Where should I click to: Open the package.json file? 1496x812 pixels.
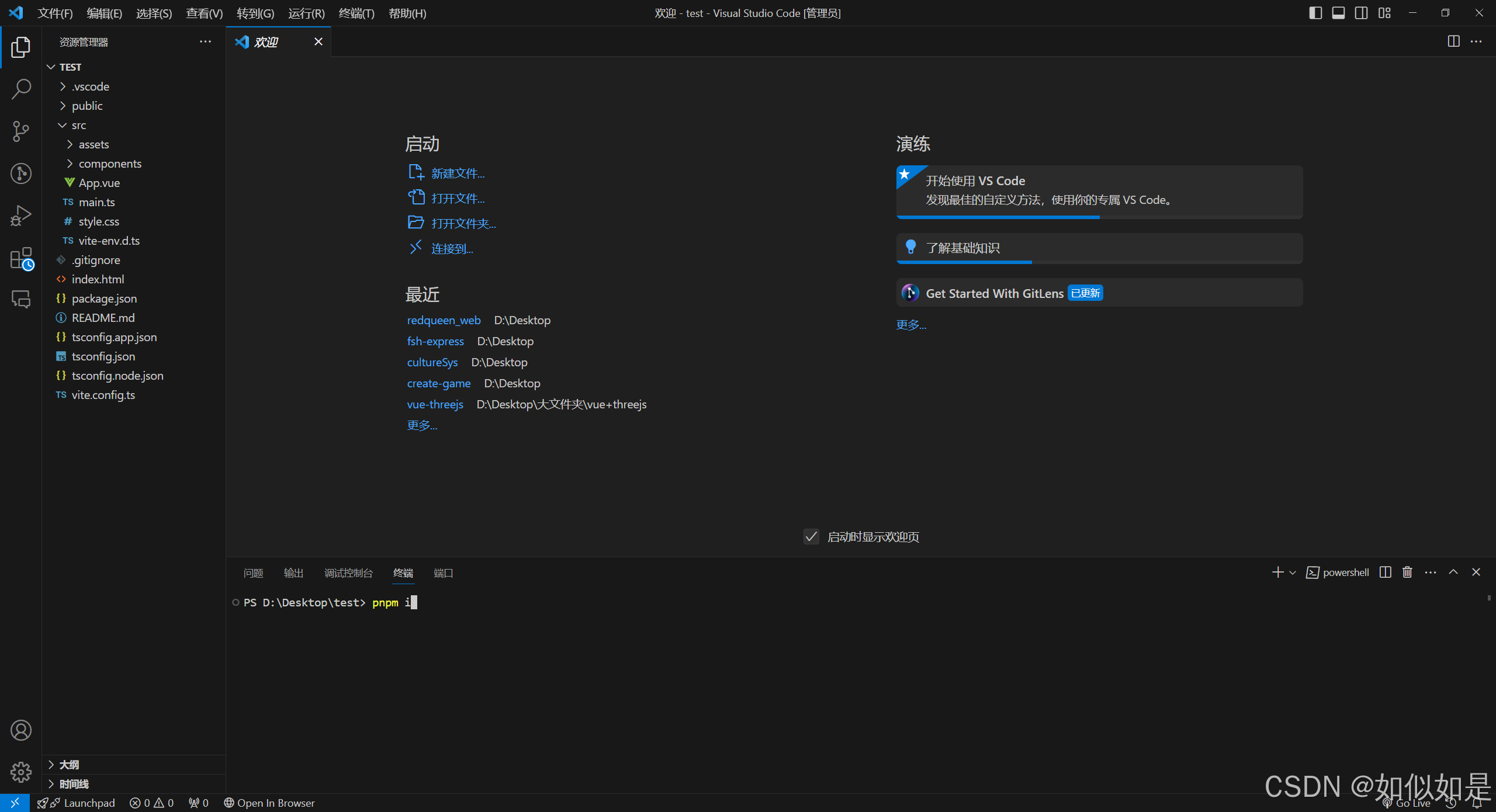pos(104,299)
